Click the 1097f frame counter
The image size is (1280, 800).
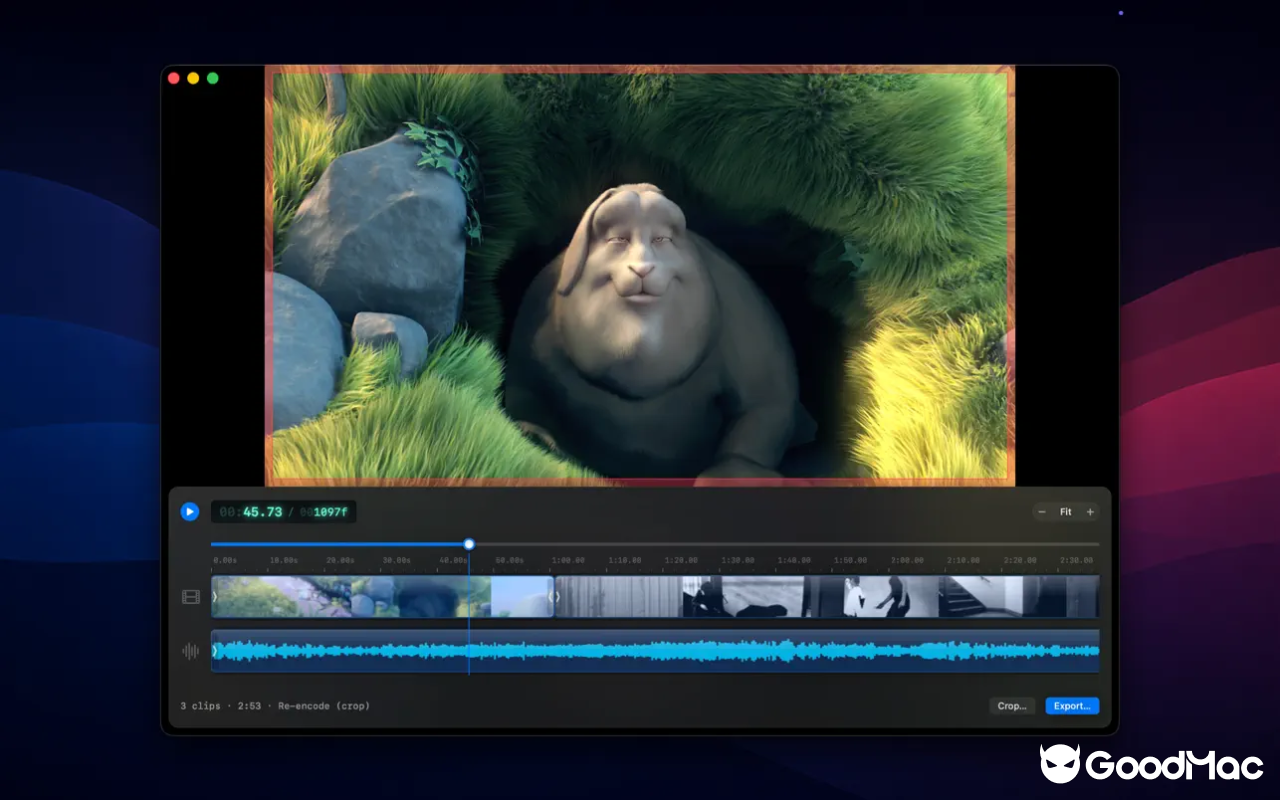pyautogui.click(x=324, y=512)
